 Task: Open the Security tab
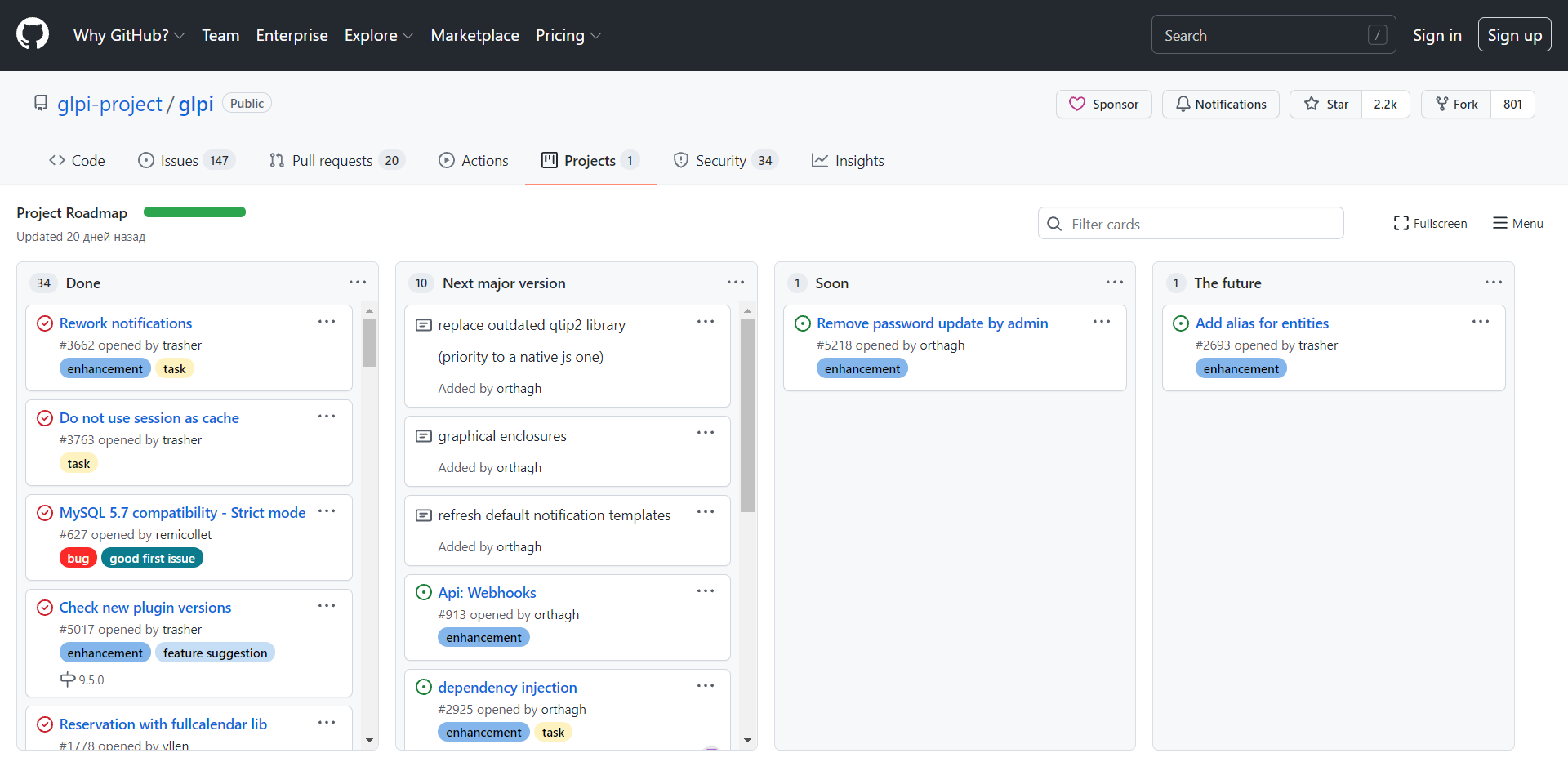725,161
